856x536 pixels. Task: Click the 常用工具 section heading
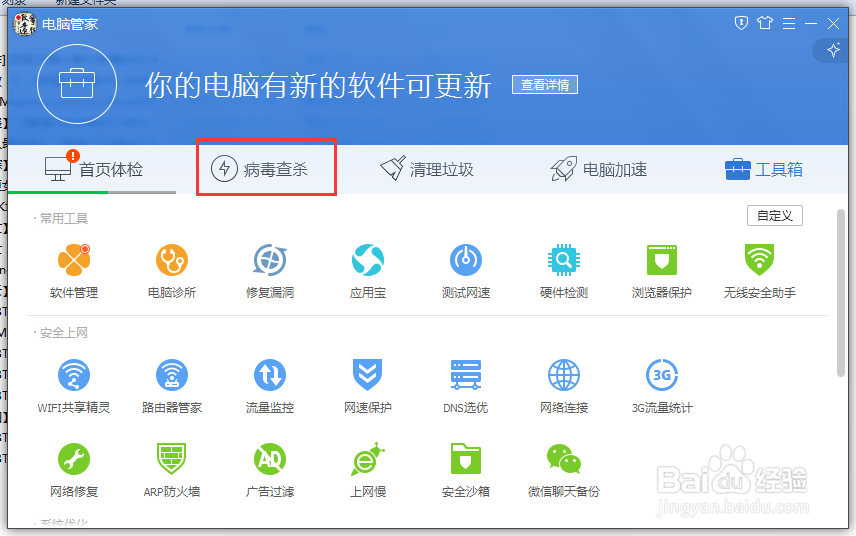[64, 218]
